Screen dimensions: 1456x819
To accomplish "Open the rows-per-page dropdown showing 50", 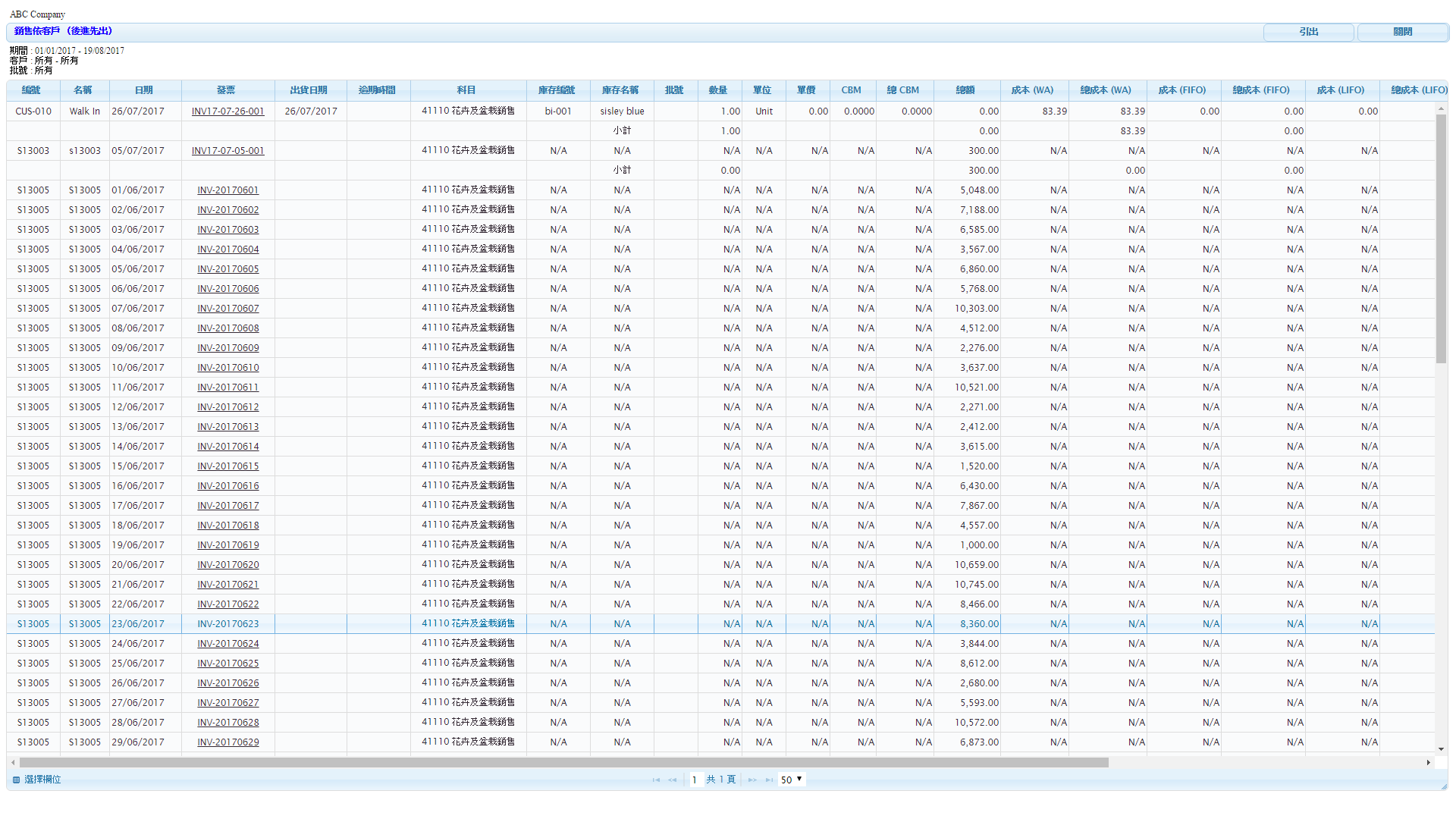I will tap(791, 780).
